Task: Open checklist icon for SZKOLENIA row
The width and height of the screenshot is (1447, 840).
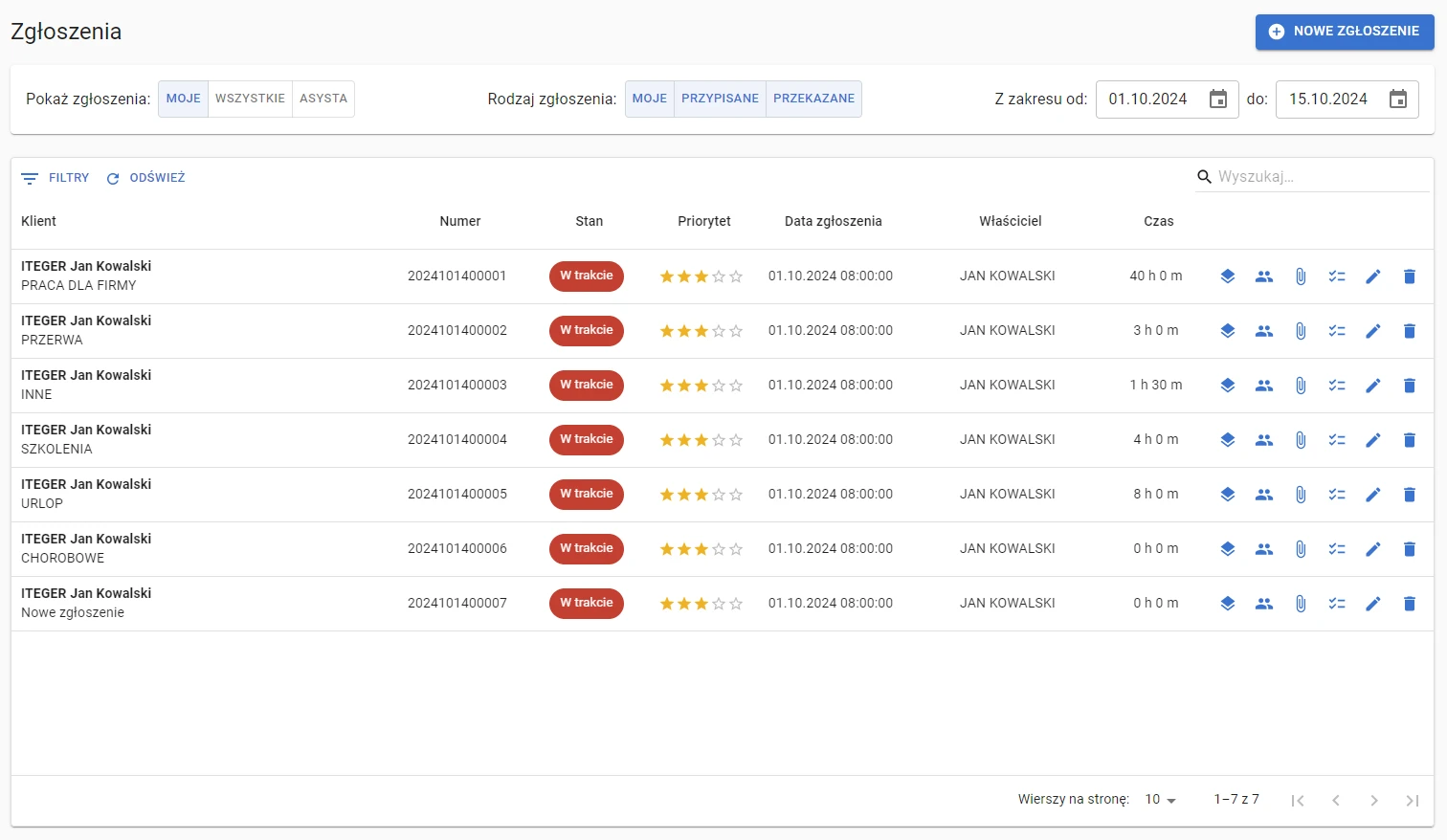Action: tap(1337, 440)
